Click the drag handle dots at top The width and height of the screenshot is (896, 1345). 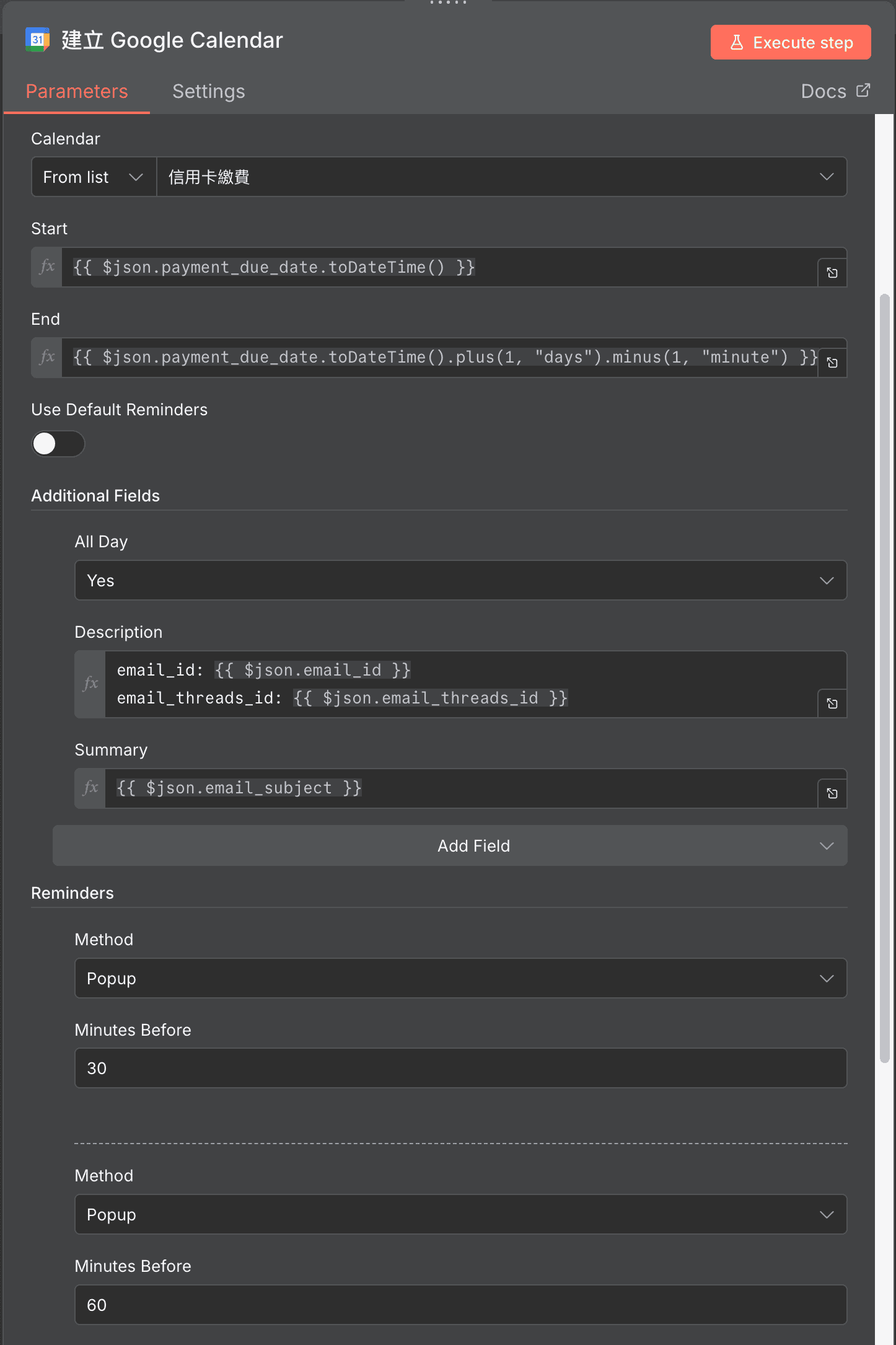tap(448, 3)
